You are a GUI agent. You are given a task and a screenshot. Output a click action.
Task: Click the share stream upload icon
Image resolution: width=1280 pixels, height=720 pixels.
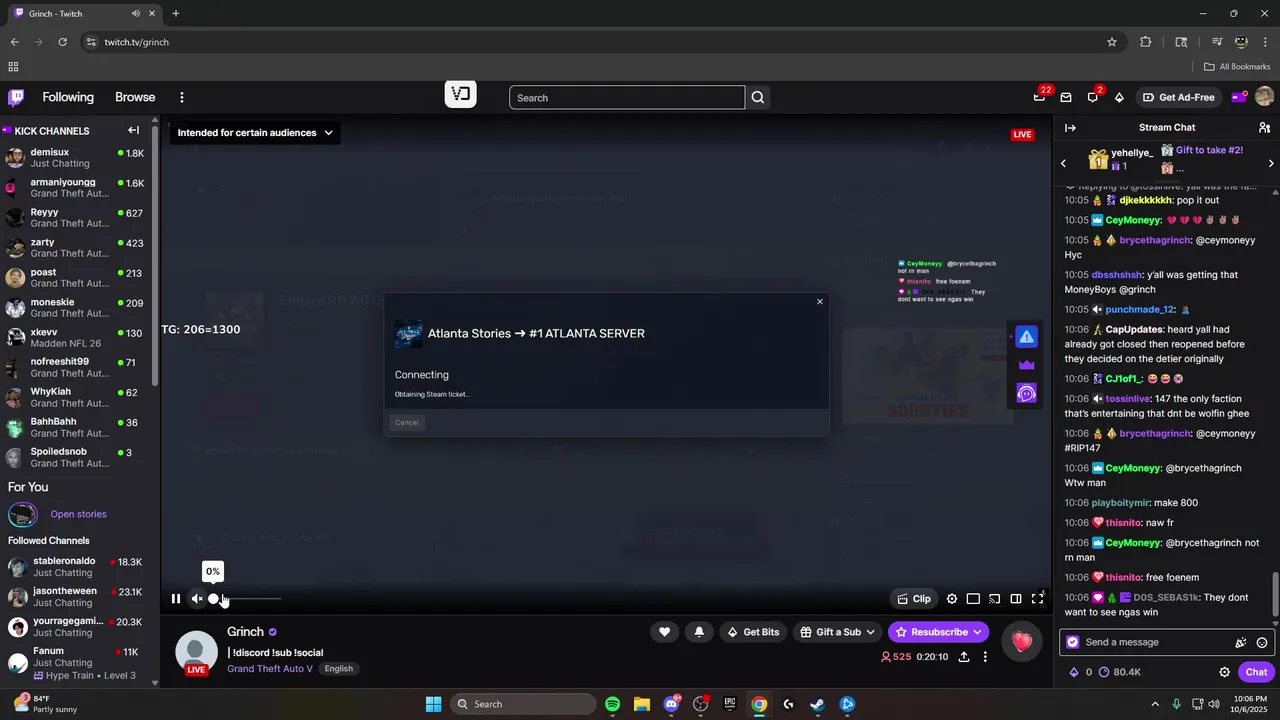[x=964, y=657]
